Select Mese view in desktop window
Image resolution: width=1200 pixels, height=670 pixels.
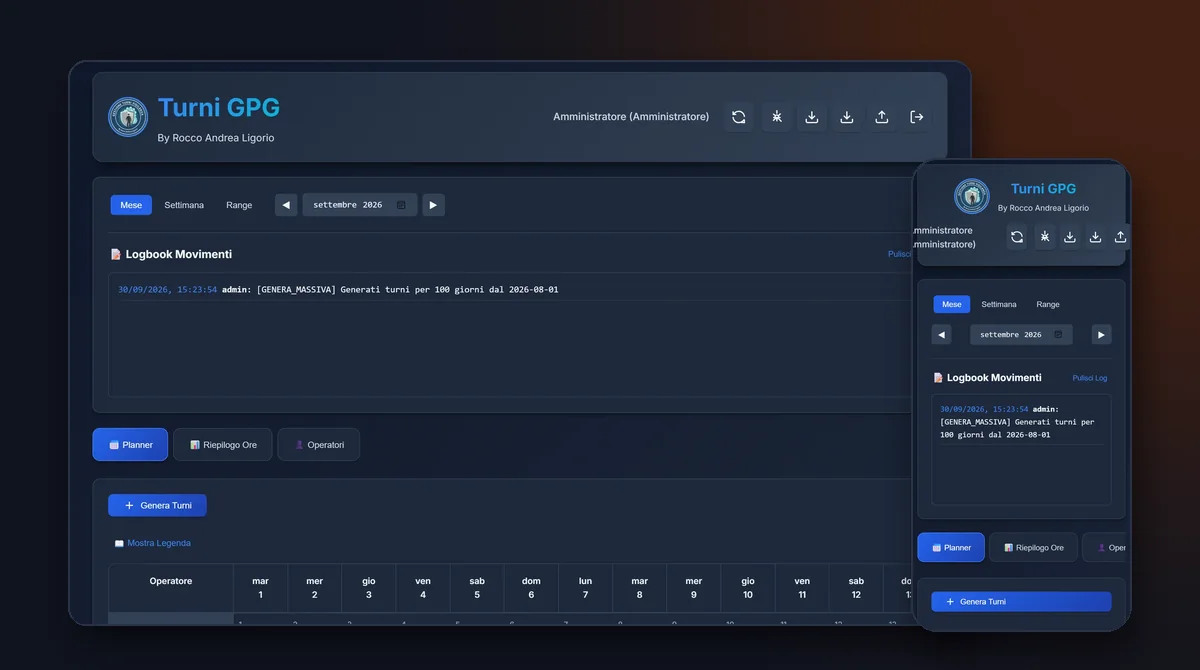131,205
